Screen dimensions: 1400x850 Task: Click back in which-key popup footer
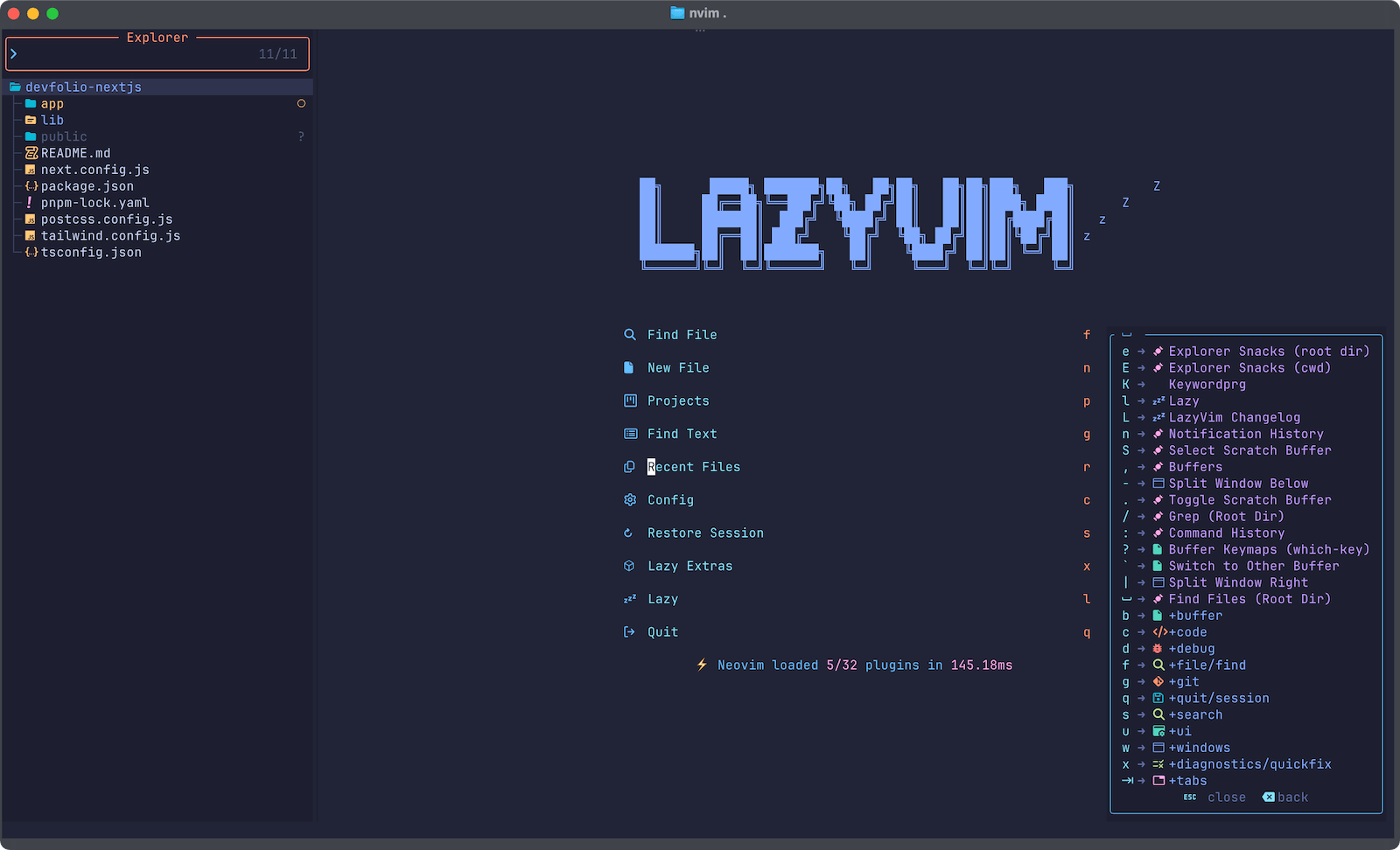1292,798
